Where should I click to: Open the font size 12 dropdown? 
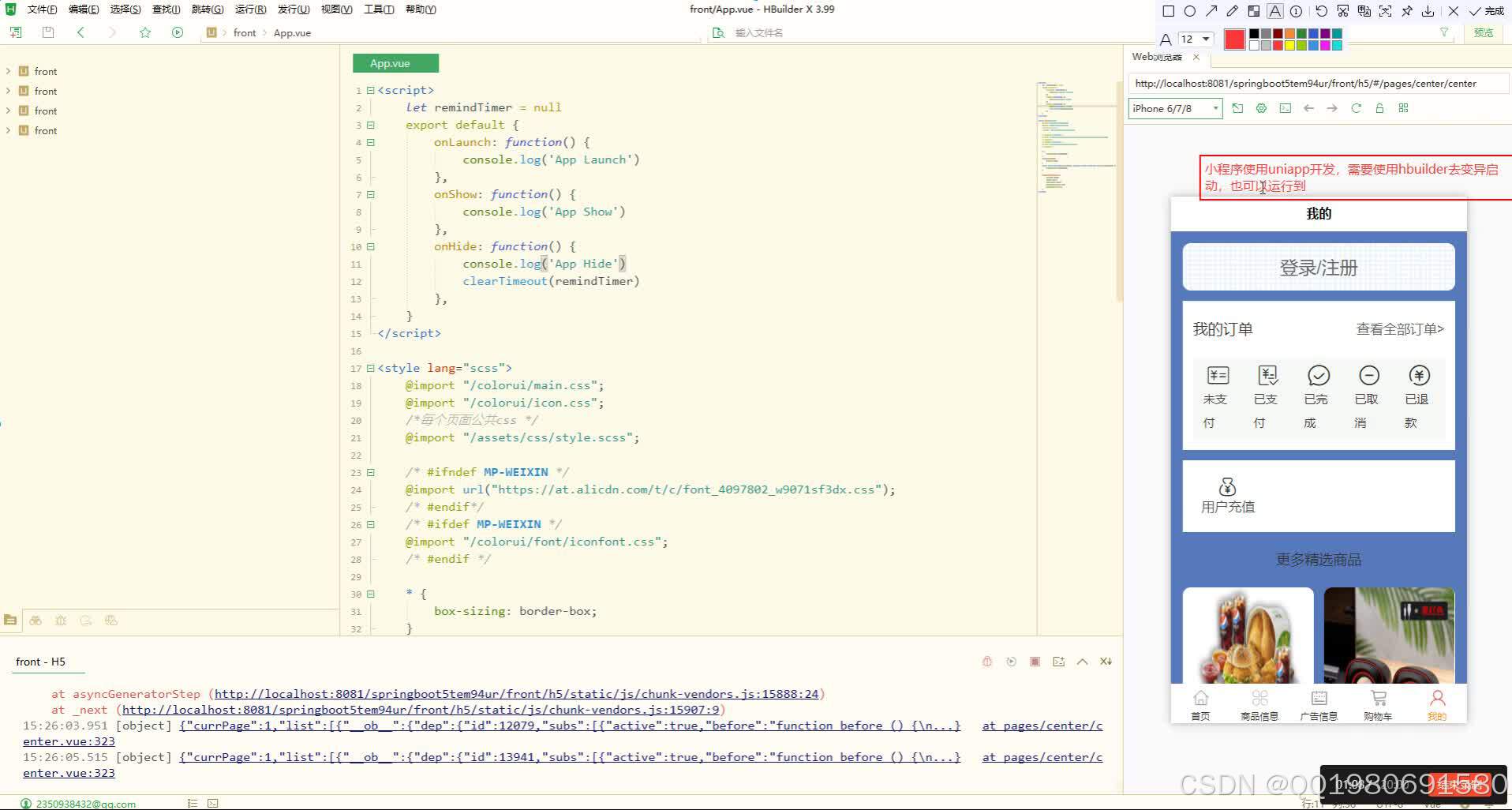[1196, 39]
